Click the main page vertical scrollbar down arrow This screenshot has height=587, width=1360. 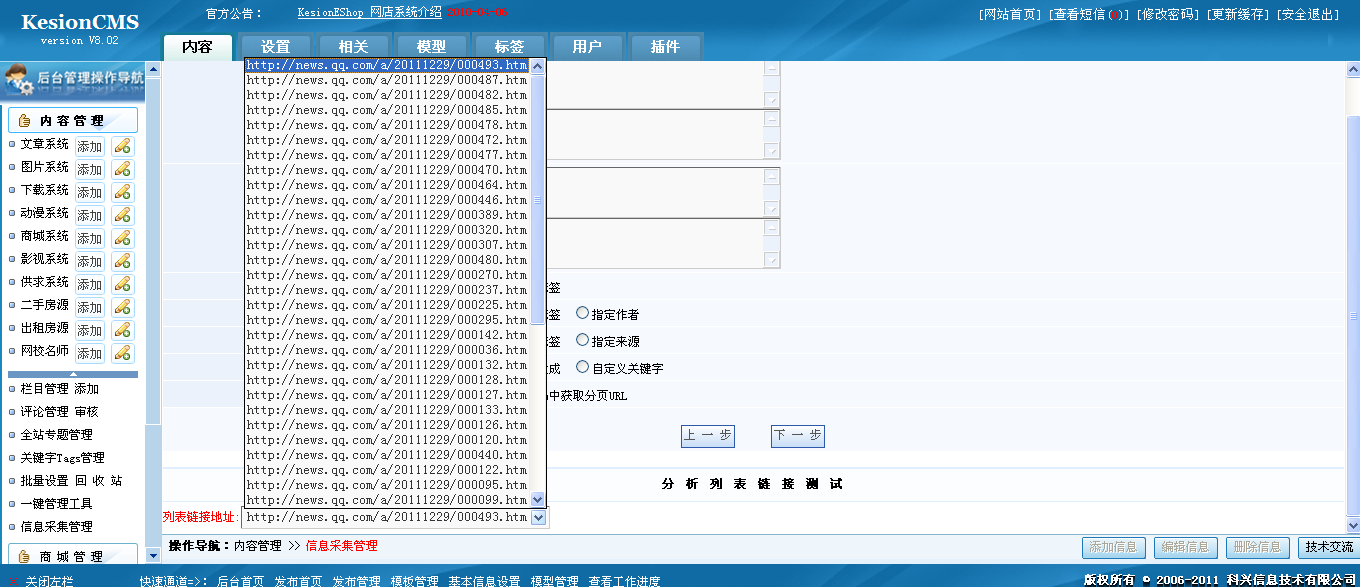(1353, 525)
